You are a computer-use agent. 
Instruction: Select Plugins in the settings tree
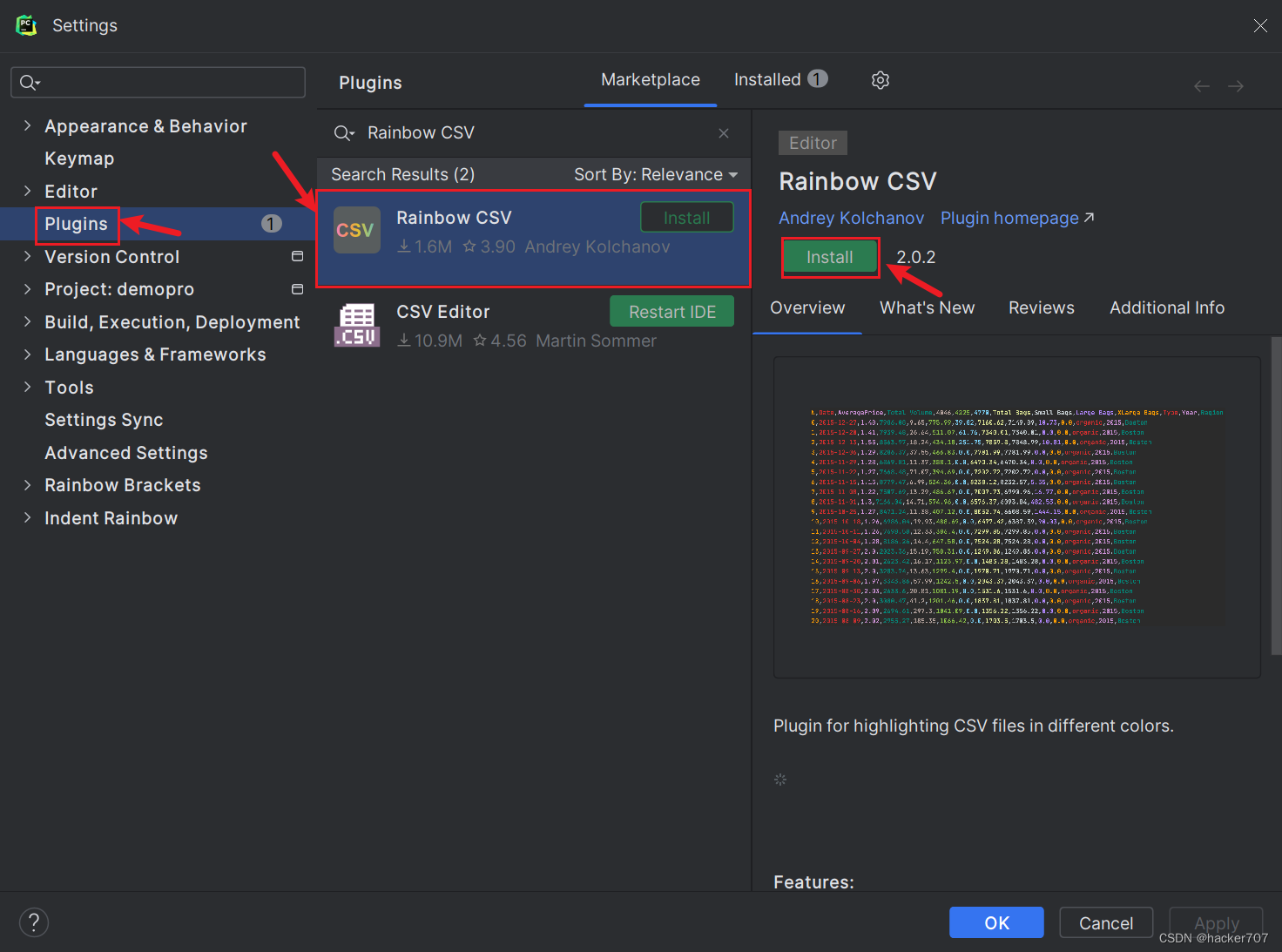[76, 224]
